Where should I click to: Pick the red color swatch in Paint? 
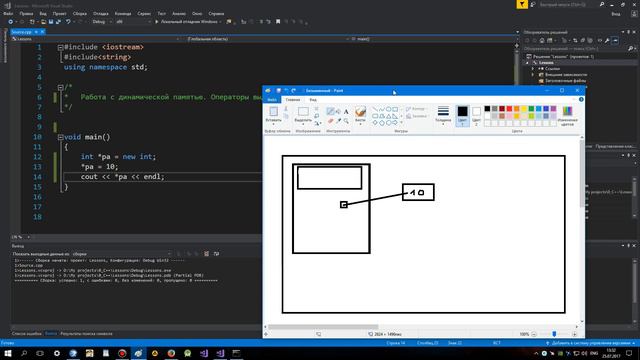(509, 109)
